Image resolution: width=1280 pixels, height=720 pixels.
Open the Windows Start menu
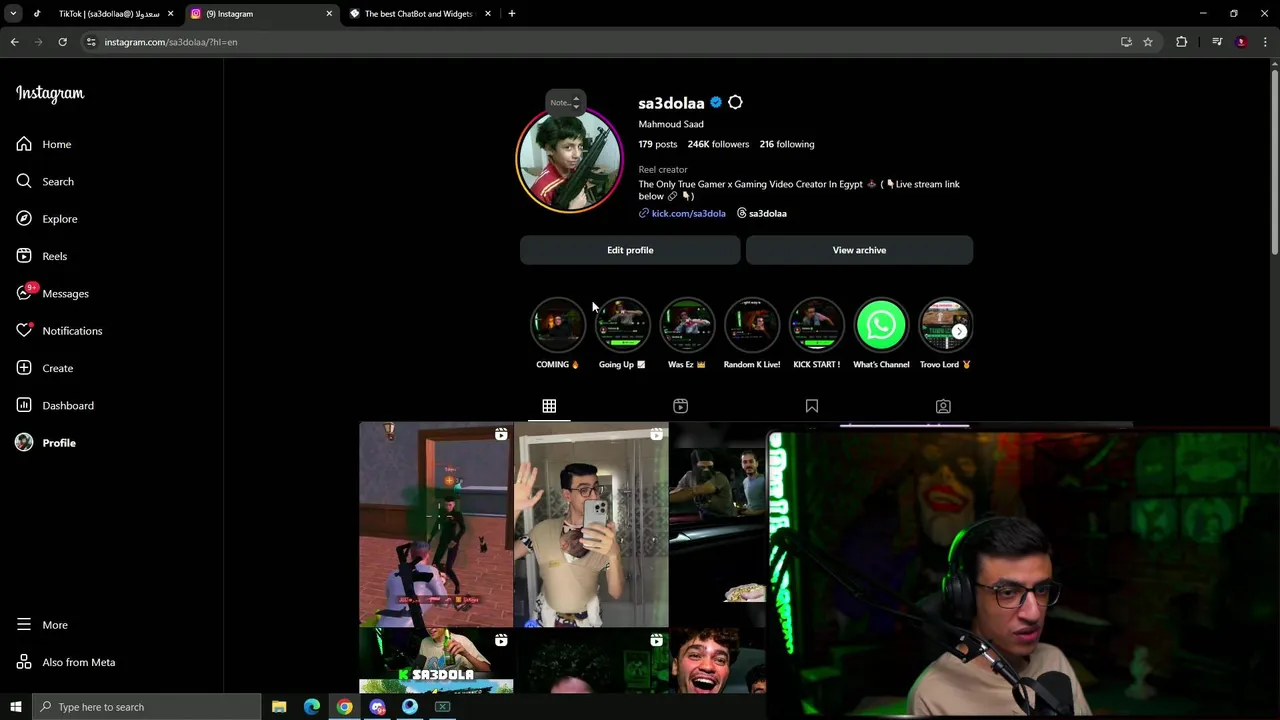point(15,707)
